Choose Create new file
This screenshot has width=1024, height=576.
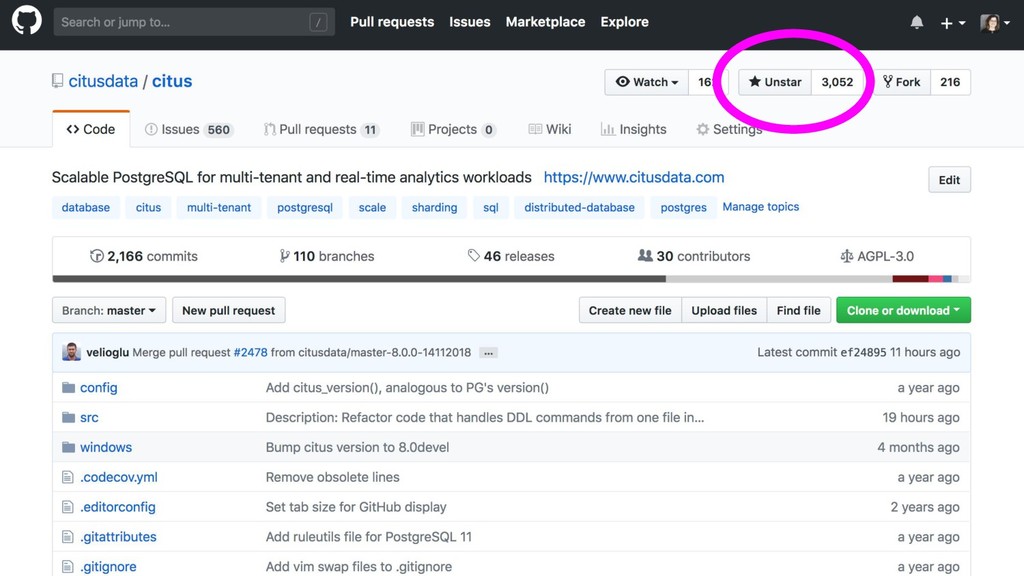point(630,310)
